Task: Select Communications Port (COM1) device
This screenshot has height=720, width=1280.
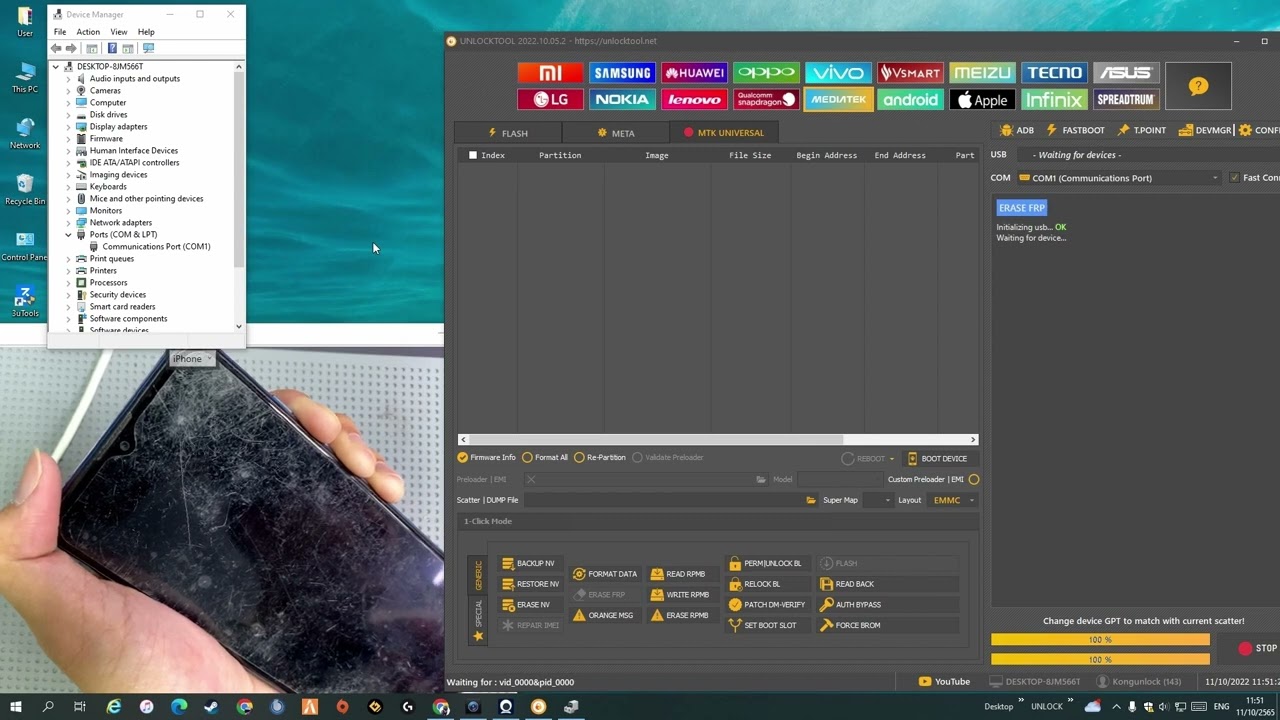Action: (x=156, y=247)
